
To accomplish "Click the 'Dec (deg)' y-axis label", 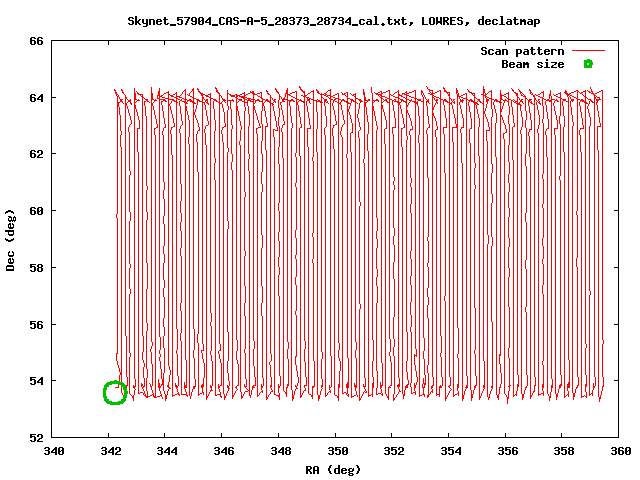I will 10,240.
